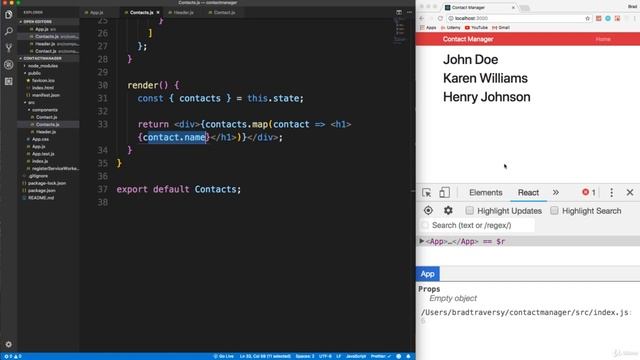This screenshot has width=640, height=360.
Task: Click the App breadcrumb in React DevTools
Action: coord(427,274)
